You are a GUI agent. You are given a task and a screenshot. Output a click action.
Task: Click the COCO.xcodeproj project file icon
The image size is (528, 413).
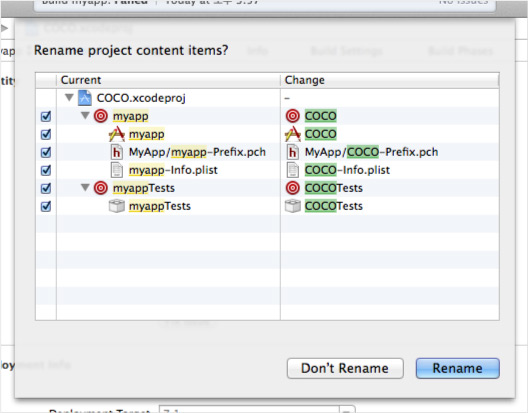[x=85, y=98]
